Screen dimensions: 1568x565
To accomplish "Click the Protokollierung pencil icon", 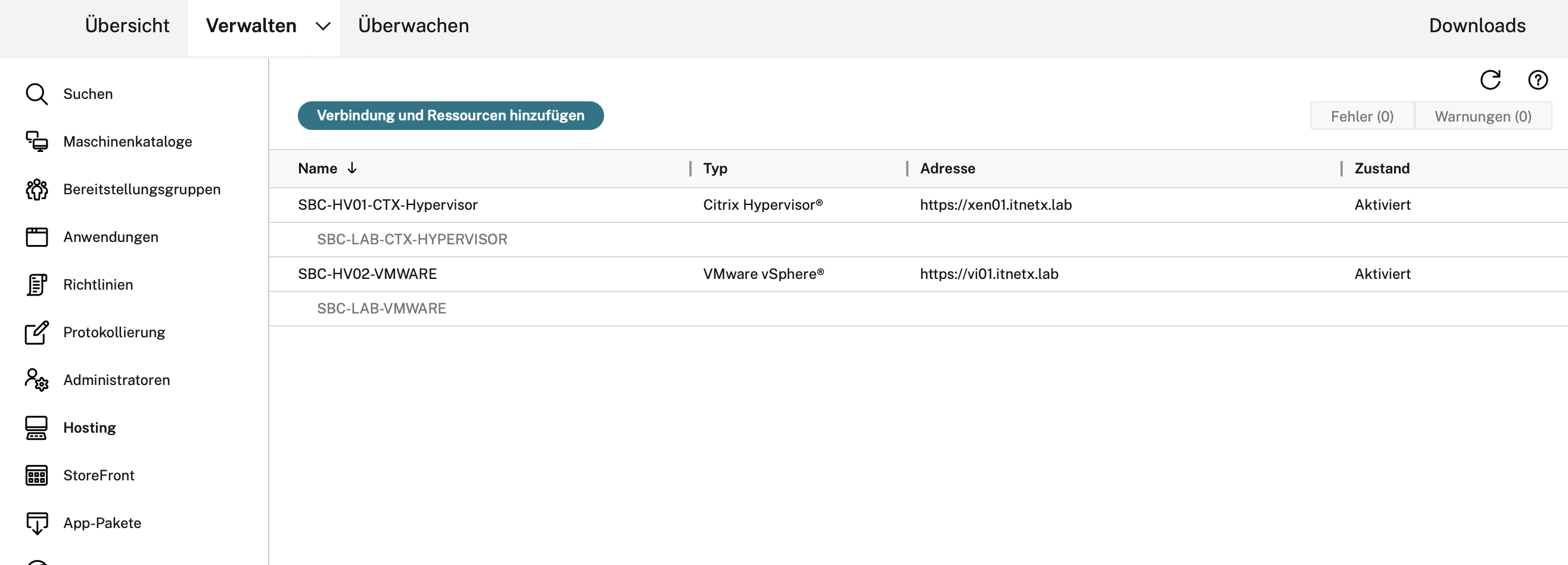I will coord(36,333).
